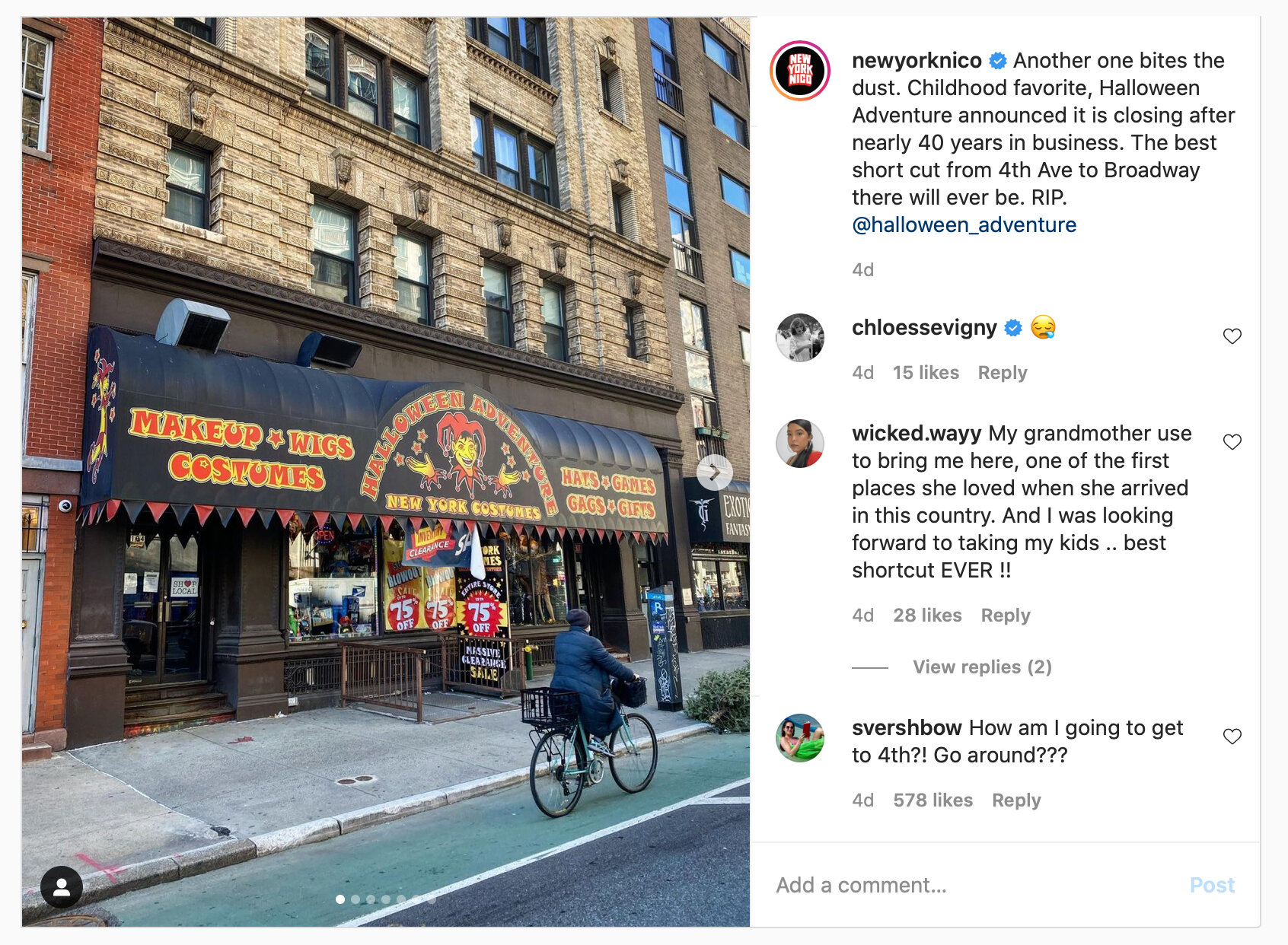
Task: Expand View replies (2) thread
Action: click(982, 667)
